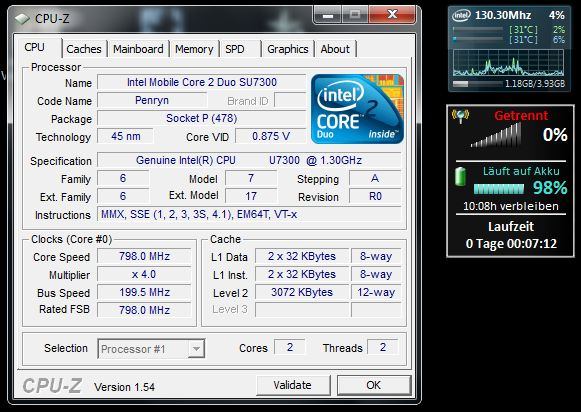Open the Memory tab
This screenshot has width=581, height=412.
click(194, 49)
